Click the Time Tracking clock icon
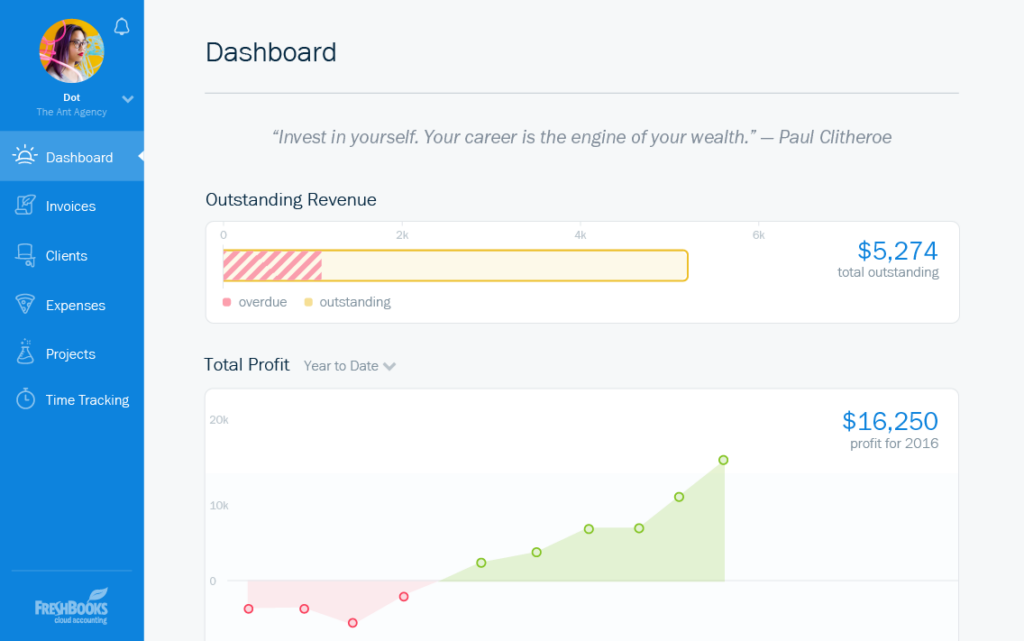Viewport: 1024px width, 641px height. pyautogui.click(x=25, y=399)
